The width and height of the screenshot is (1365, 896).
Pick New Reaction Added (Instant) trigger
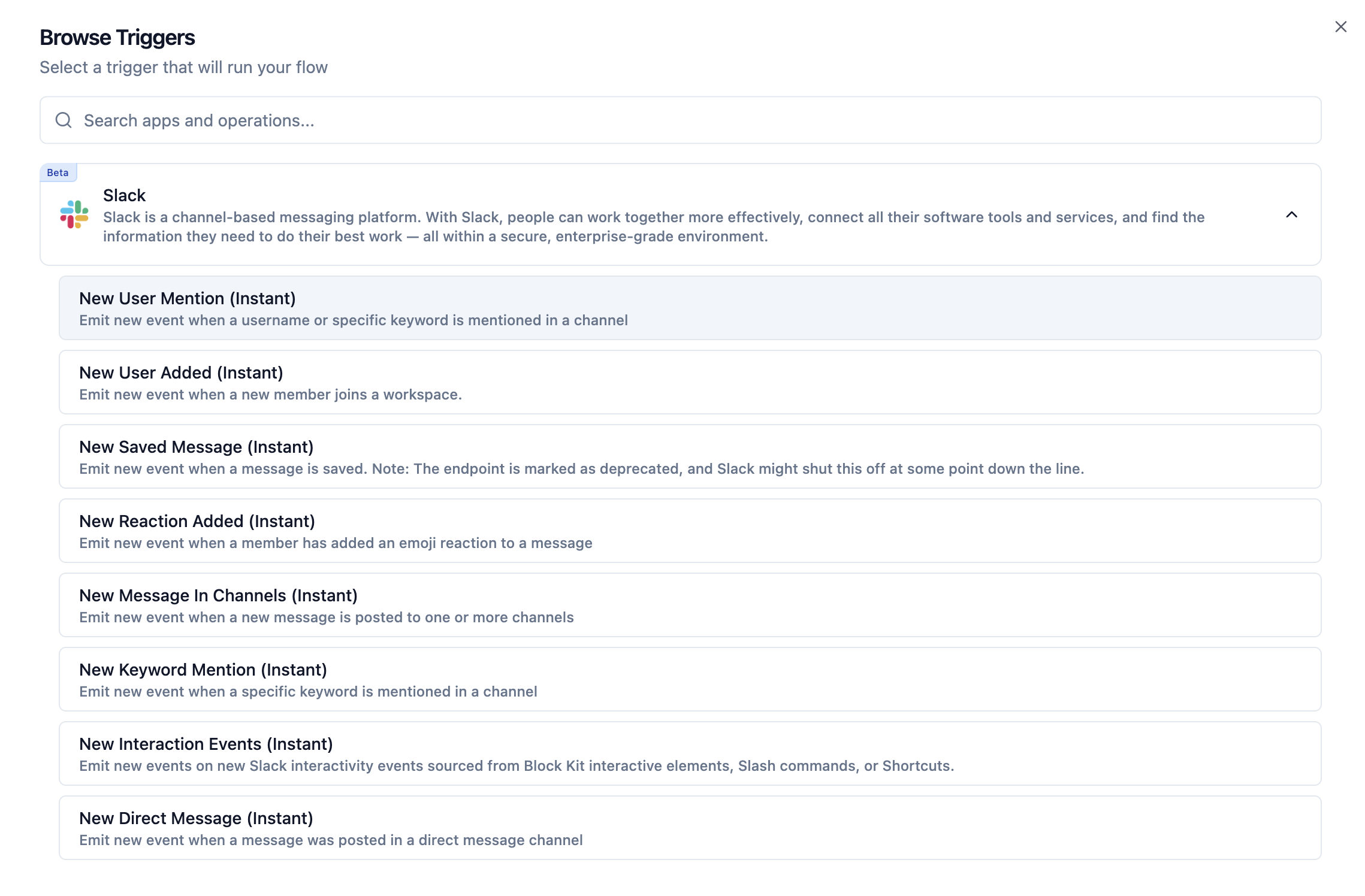197,521
